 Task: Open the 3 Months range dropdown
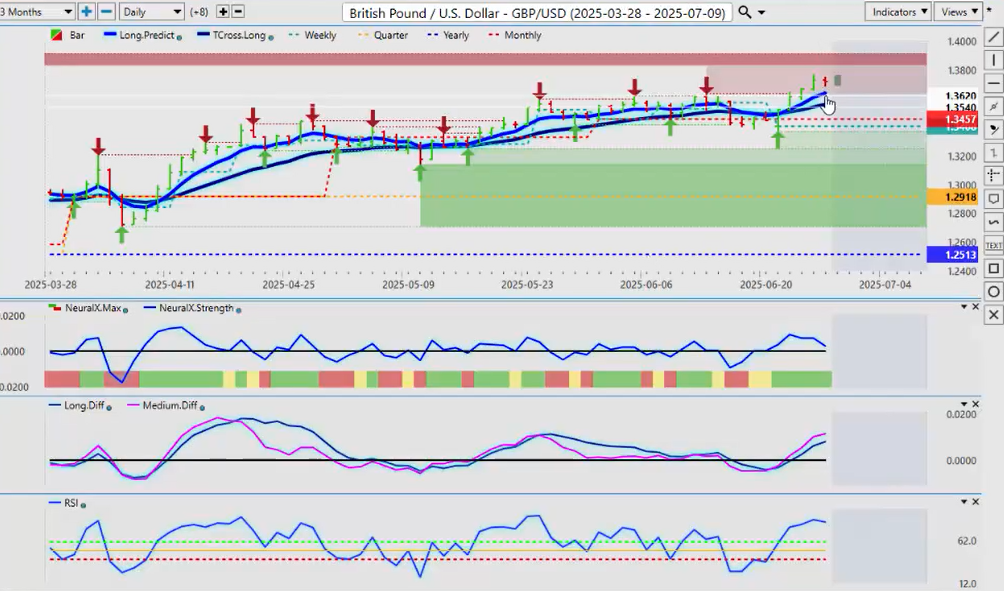coord(38,12)
